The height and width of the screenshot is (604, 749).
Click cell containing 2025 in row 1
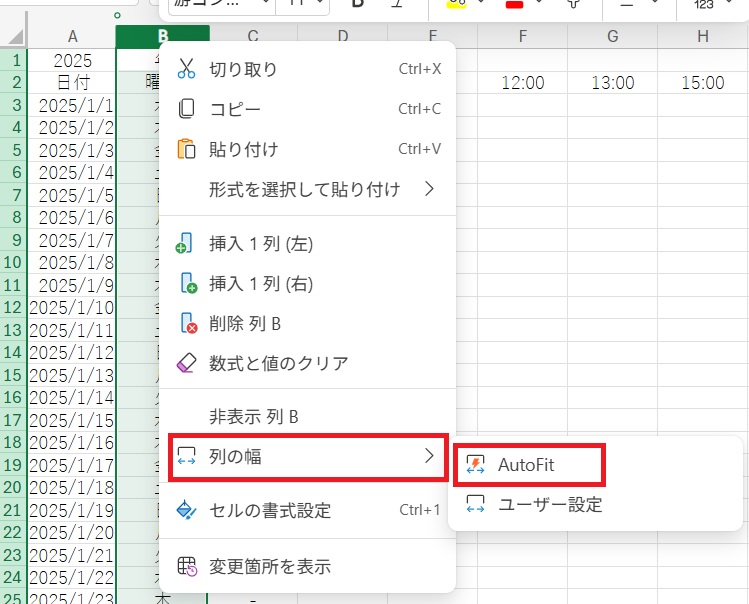pos(72,60)
